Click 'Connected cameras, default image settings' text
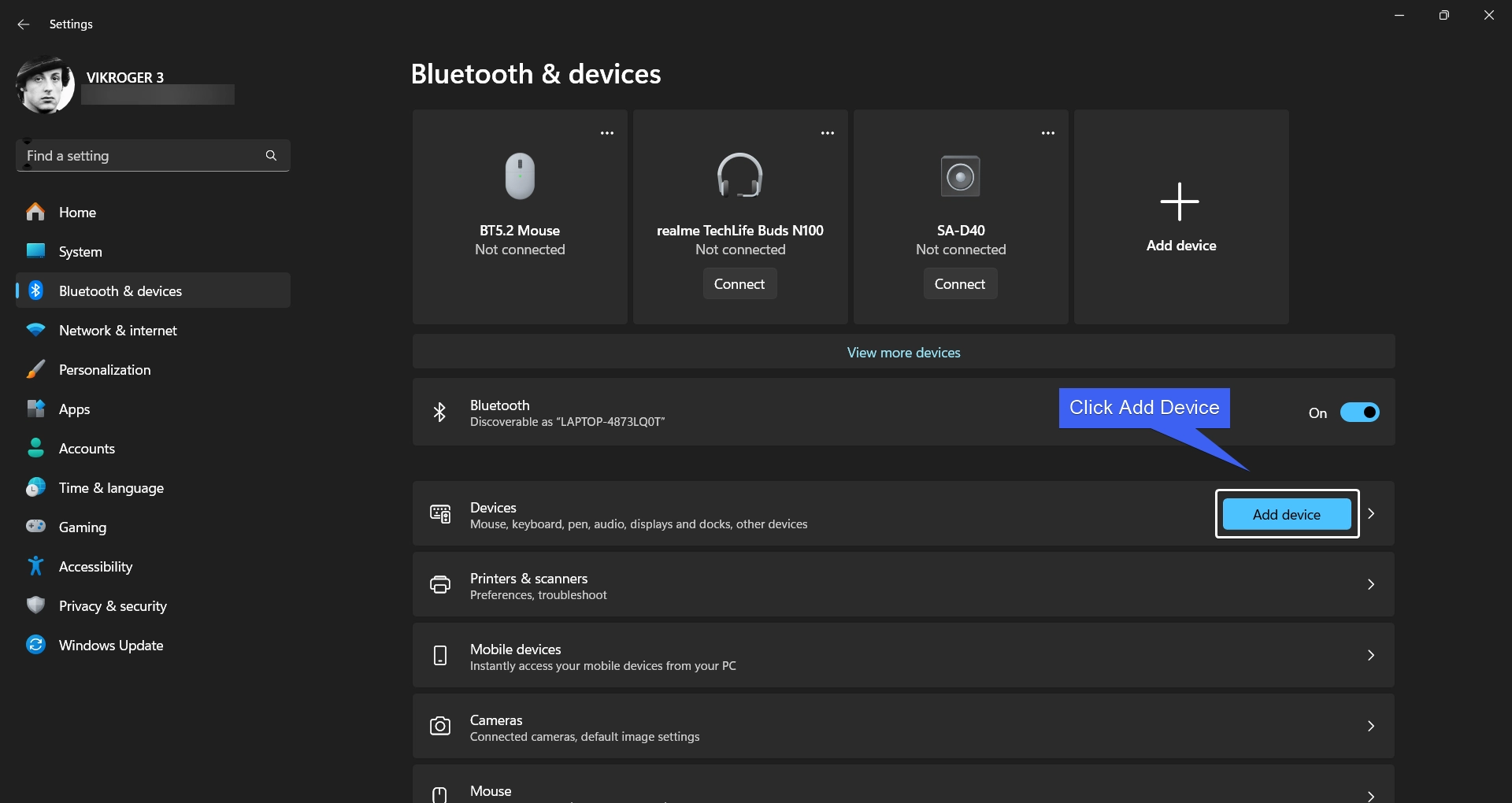 tap(584, 737)
